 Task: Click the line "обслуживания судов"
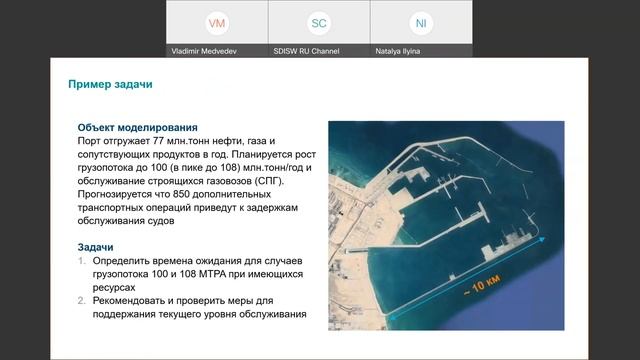(126, 221)
